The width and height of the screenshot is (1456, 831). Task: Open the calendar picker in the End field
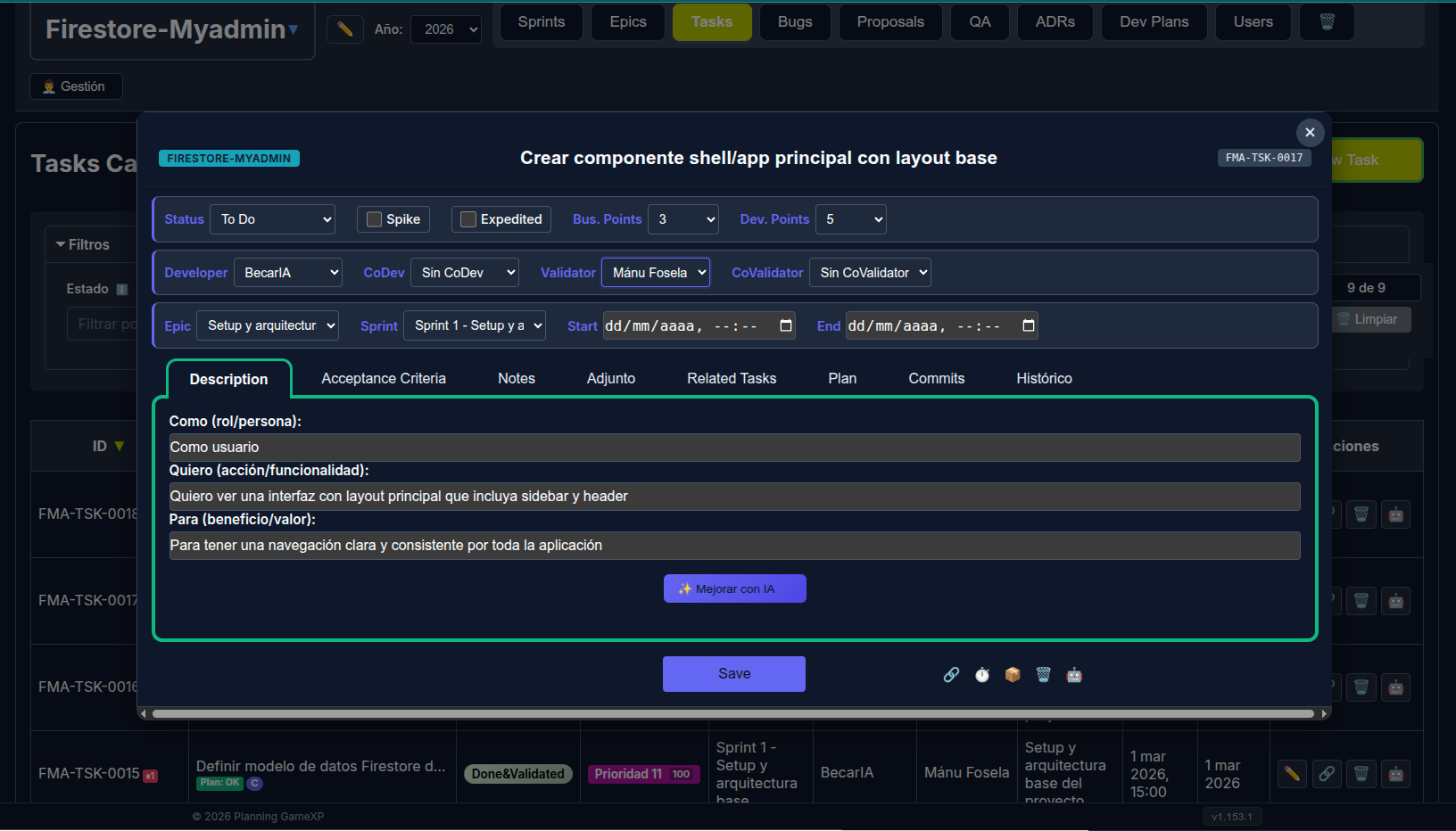(x=1029, y=325)
